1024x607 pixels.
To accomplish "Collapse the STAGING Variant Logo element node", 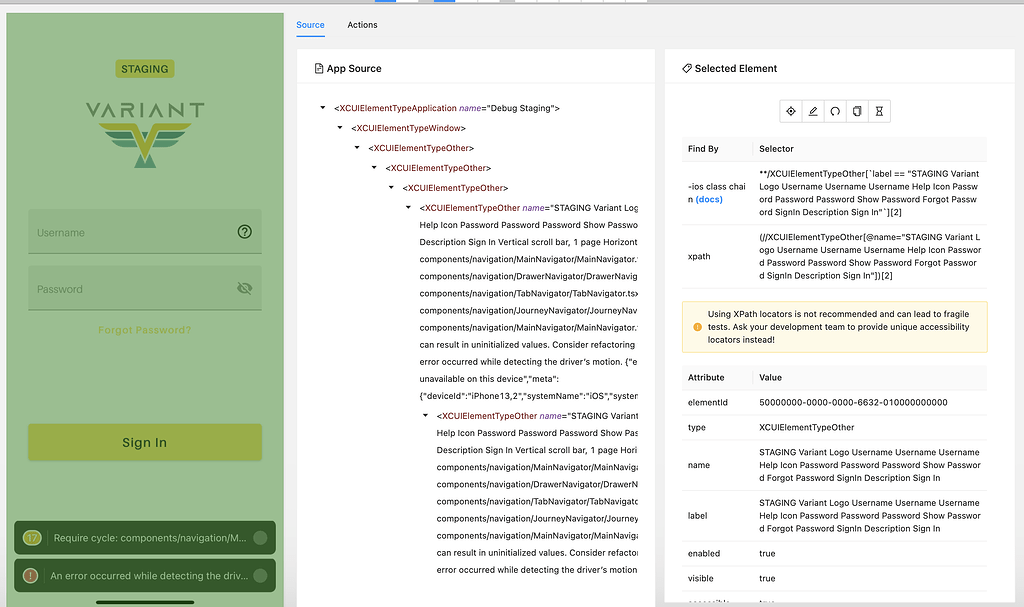I will click(406, 207).
